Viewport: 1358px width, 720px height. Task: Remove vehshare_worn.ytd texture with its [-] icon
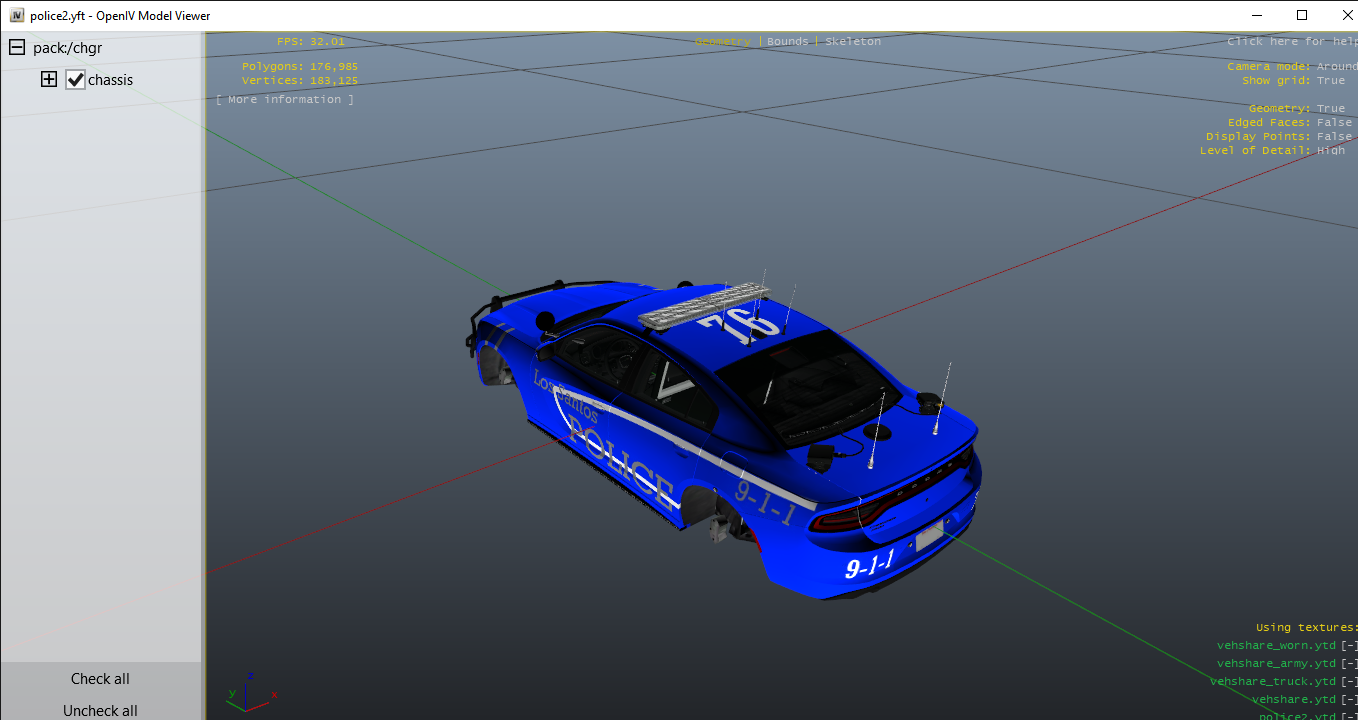1349,646
